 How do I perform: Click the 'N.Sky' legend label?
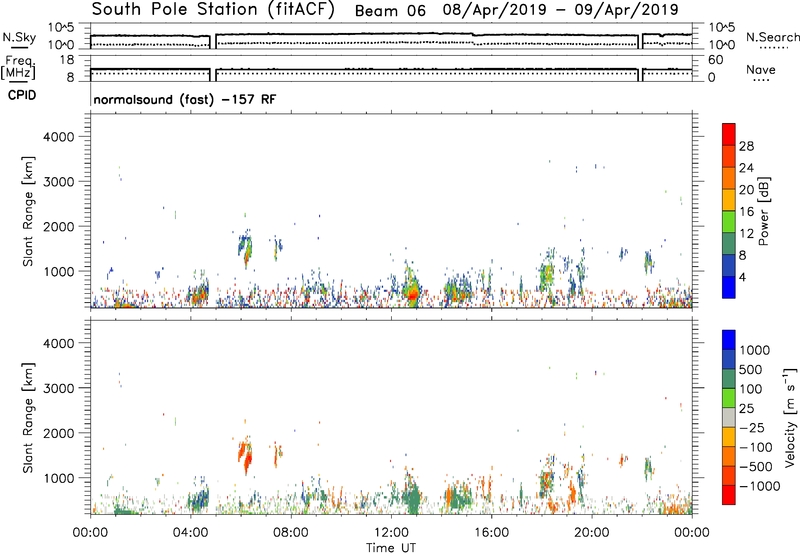19,37
